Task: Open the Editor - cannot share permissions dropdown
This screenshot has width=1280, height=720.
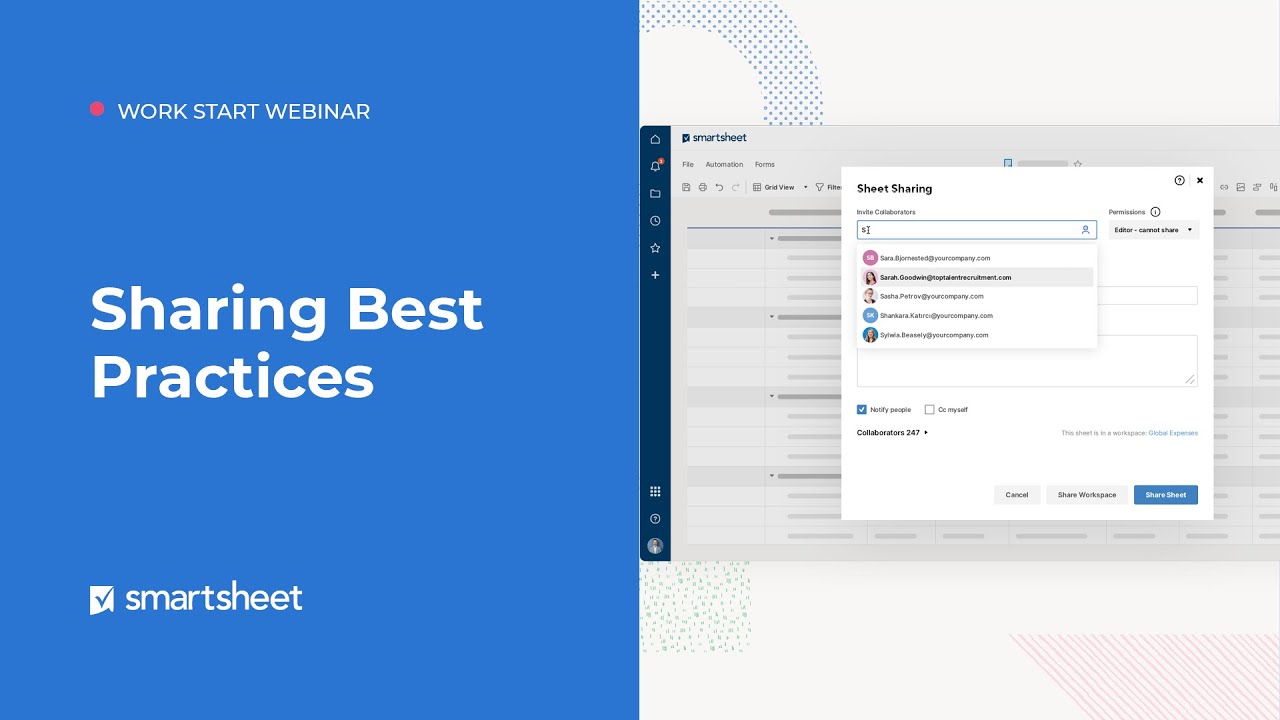Action: [1153, 230]
